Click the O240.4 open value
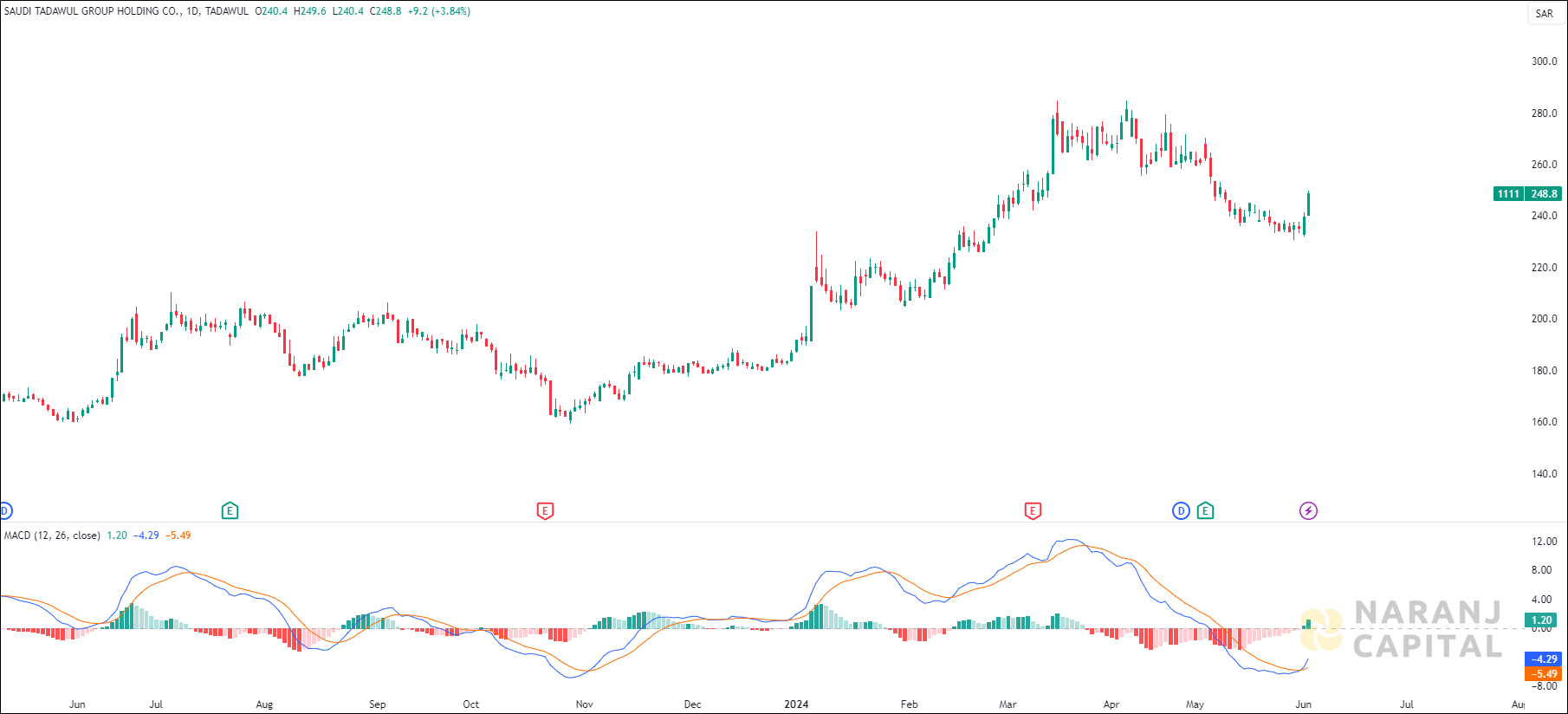Screen dimensions: 1568x714 click(271, 11)
